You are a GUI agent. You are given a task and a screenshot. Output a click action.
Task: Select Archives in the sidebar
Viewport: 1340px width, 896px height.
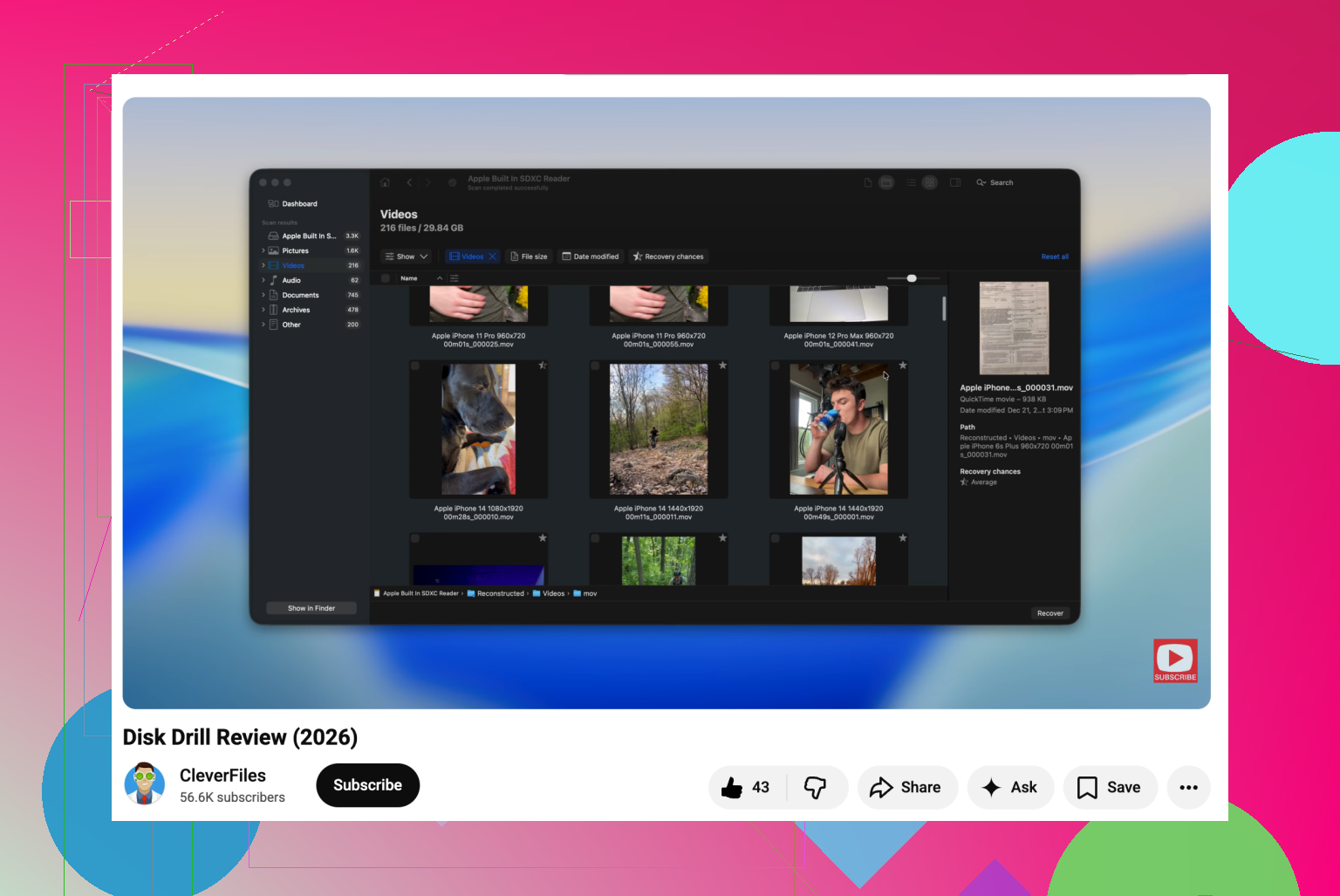click(296, 310)
